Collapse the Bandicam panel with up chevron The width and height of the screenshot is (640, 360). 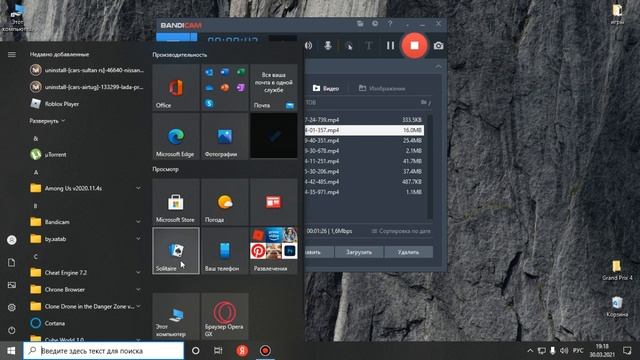[x=438, y=67]
